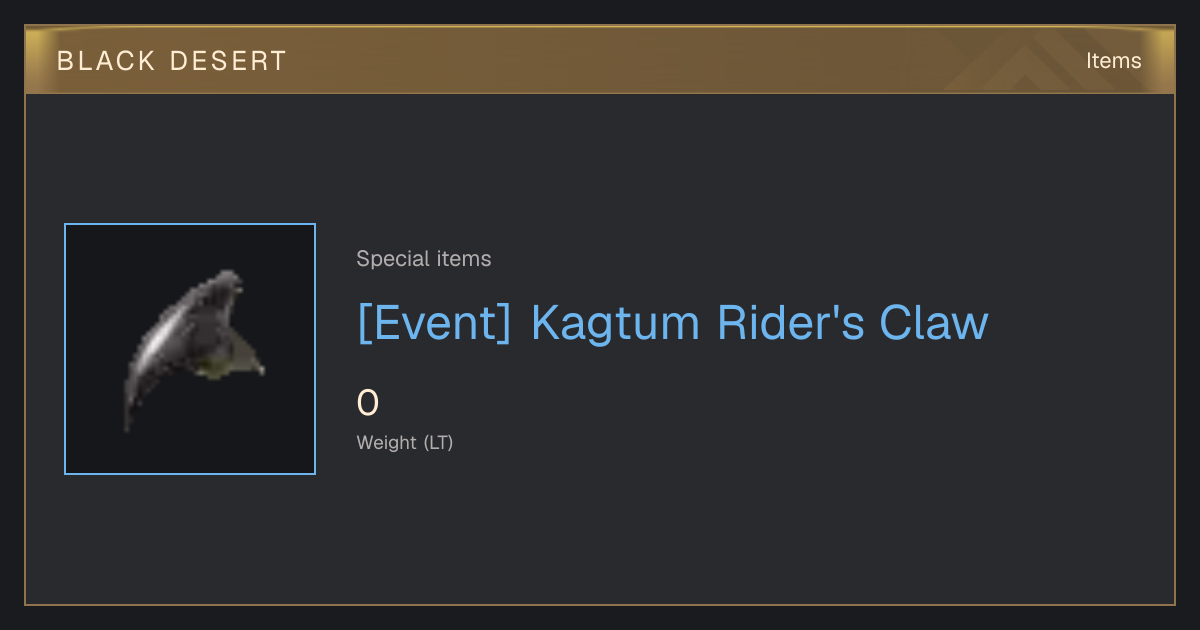
Task: Click the word Special above the item name
Action: coord(394,259)
